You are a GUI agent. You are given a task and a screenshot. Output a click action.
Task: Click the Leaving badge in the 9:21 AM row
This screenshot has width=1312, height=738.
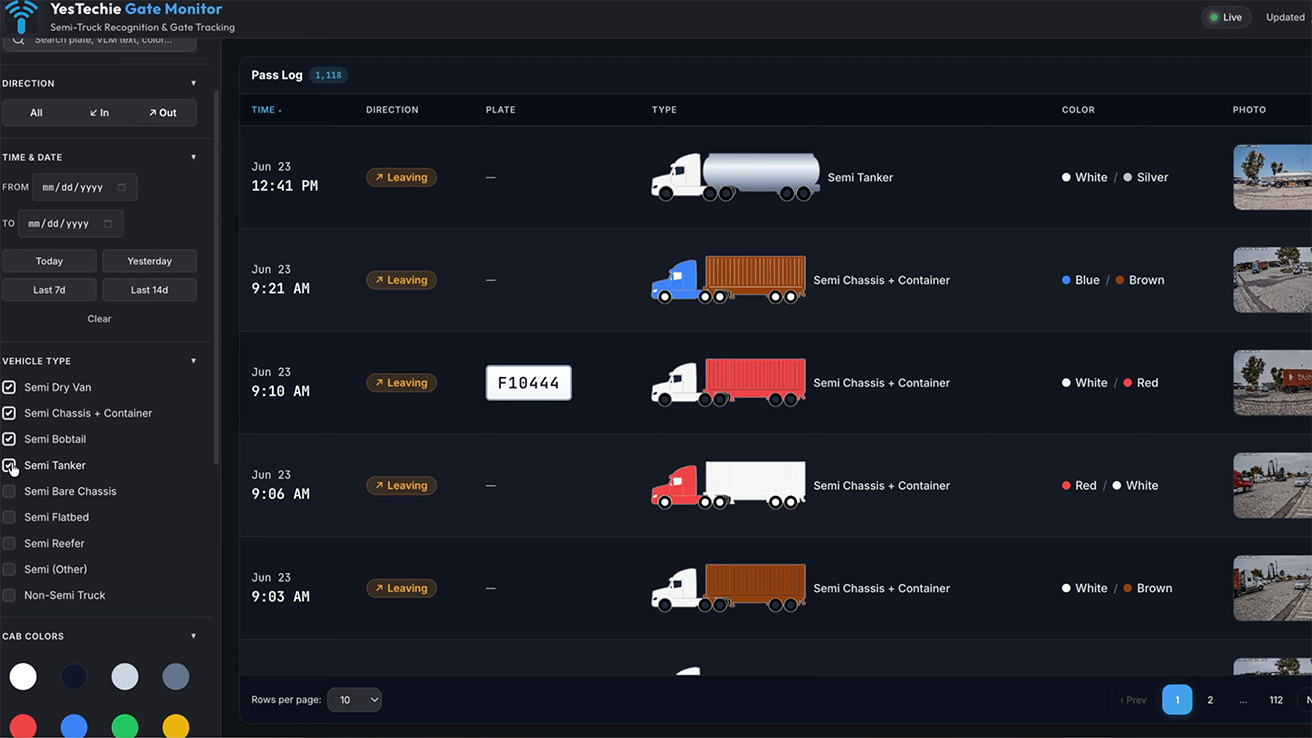(401, 280)
